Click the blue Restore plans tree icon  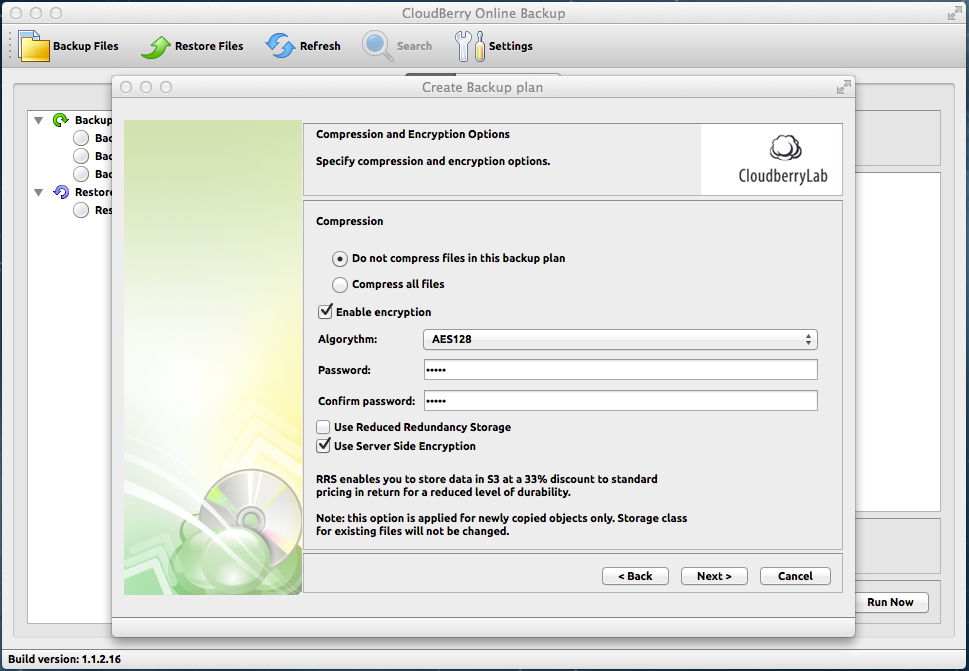coord(61,192)
